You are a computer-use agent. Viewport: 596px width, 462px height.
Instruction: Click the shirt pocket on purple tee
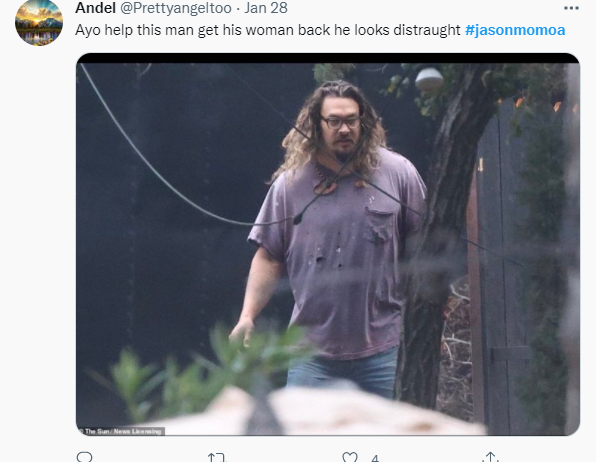coord(380,225)
